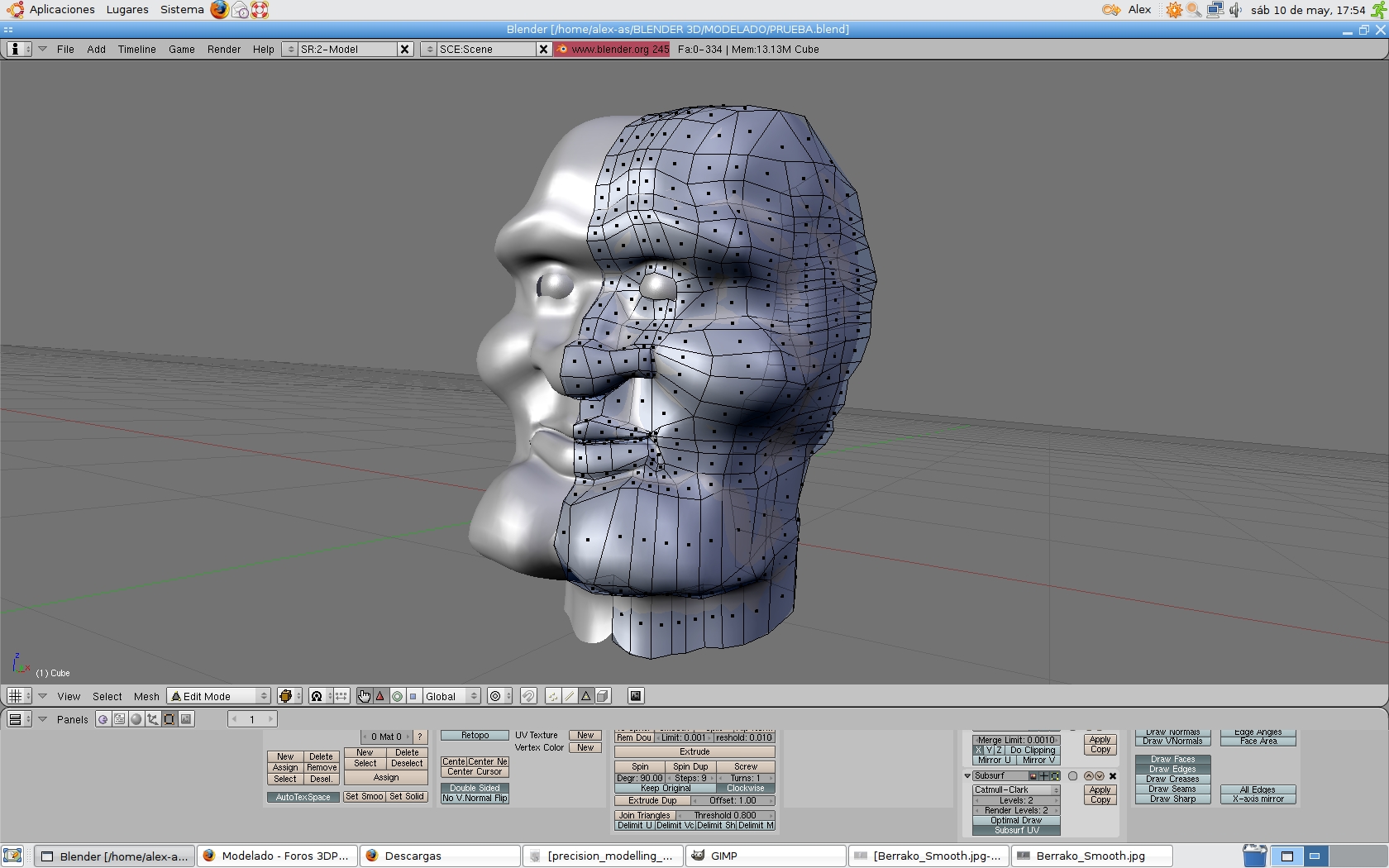Image resolution: width=1389 pixels, height=868 pixels.
Task: Select the scale manipulator square icon
Action: coord(413,696)
